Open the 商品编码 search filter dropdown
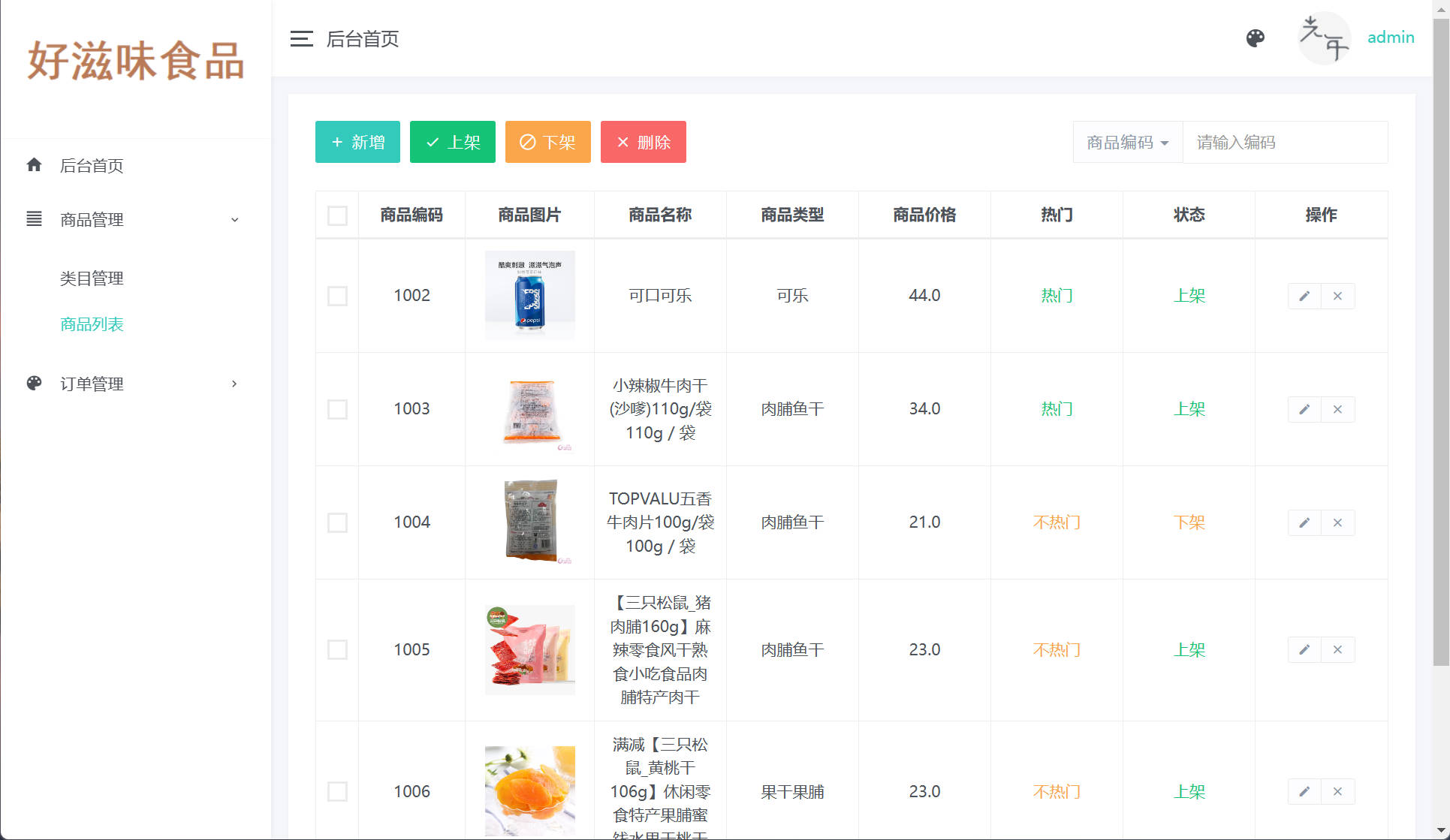Viewport: 1450px width, 840px height. [1126, 142]
